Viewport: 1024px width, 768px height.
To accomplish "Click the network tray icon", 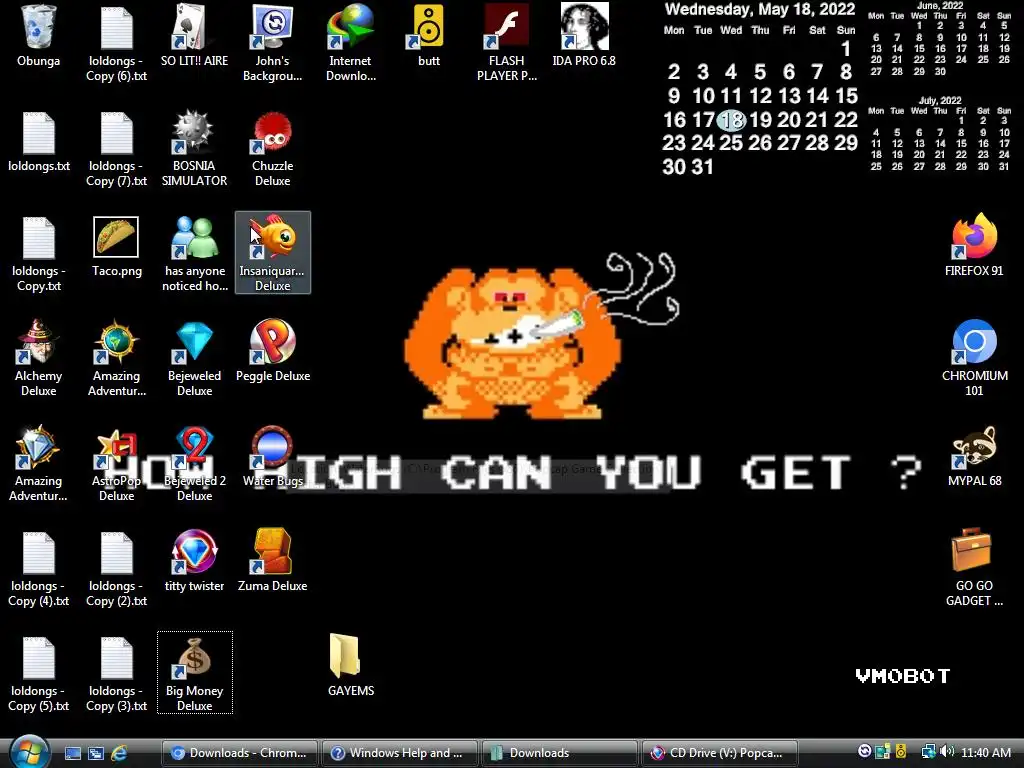I will pos(928,752).
